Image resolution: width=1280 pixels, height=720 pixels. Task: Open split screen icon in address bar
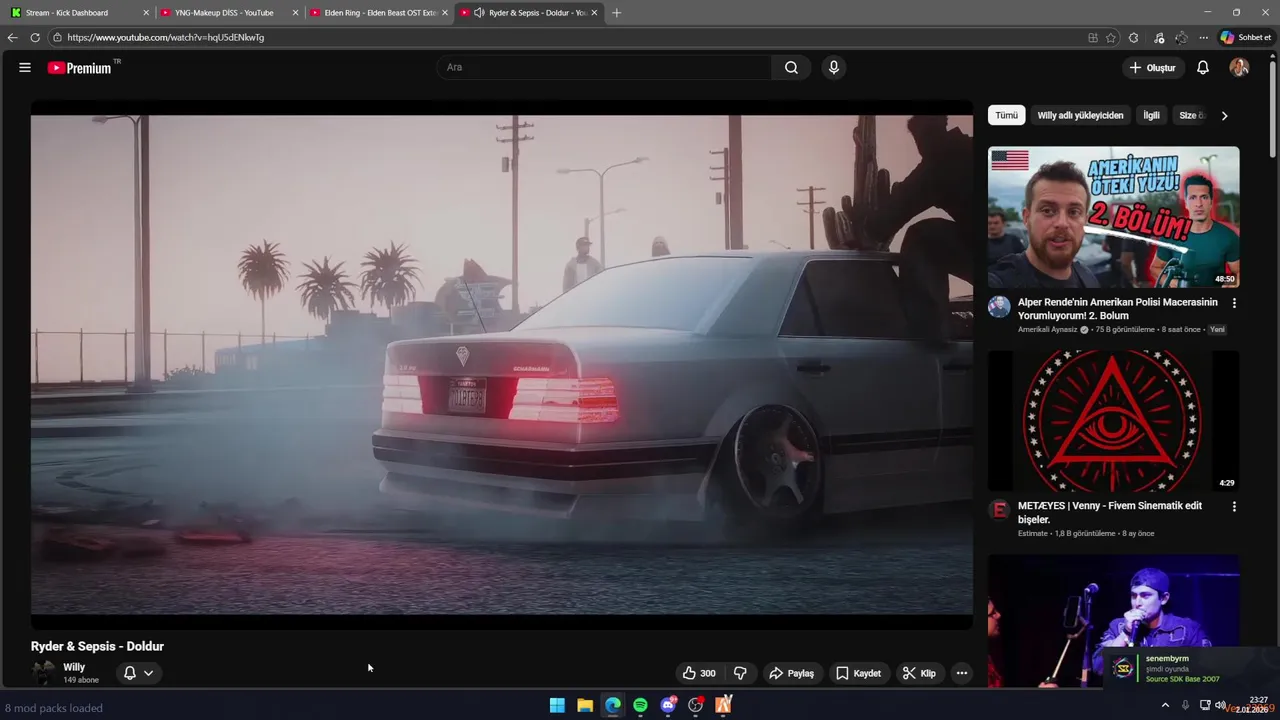tap(1093, 38)
